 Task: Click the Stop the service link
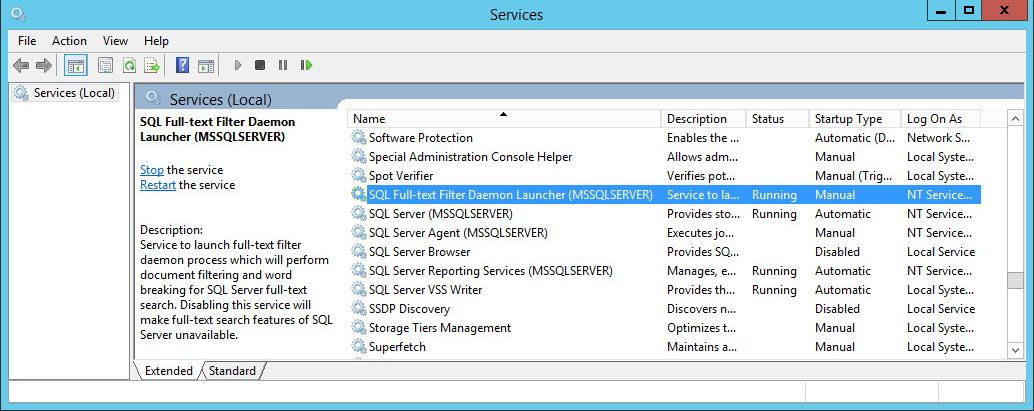[x=151, y=170]
